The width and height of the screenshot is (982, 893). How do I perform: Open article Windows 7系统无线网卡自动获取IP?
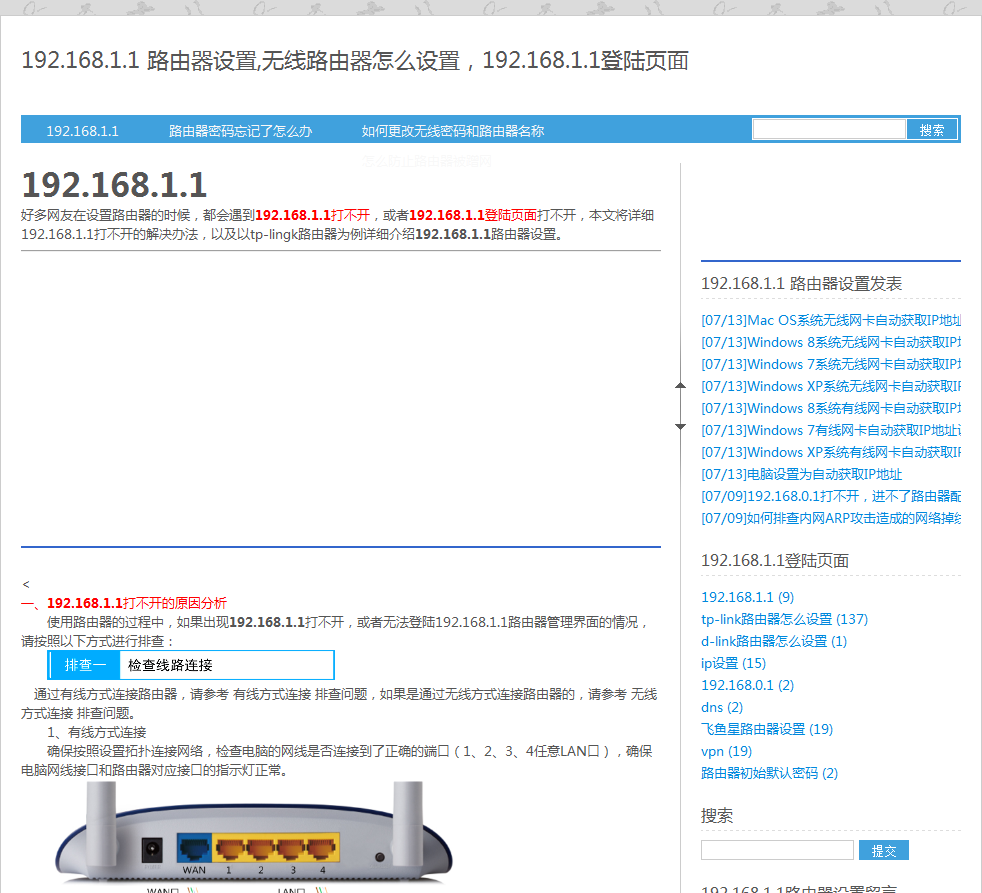tap(830, 364)
